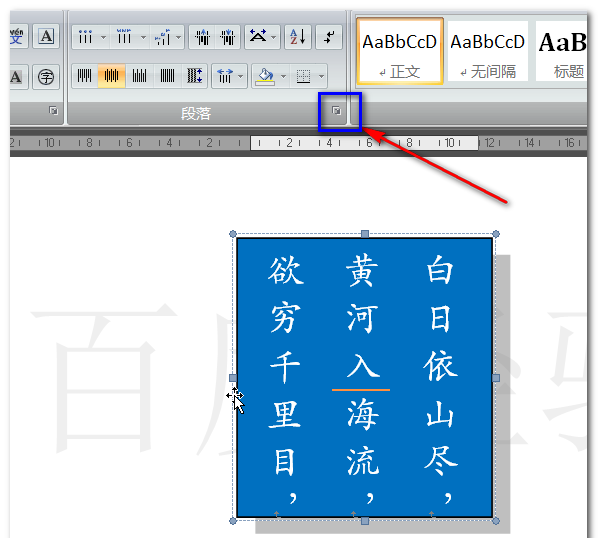This screenshot has height=538, width=598.
Task: Click the character border A icon
Action: click(46, 37)
